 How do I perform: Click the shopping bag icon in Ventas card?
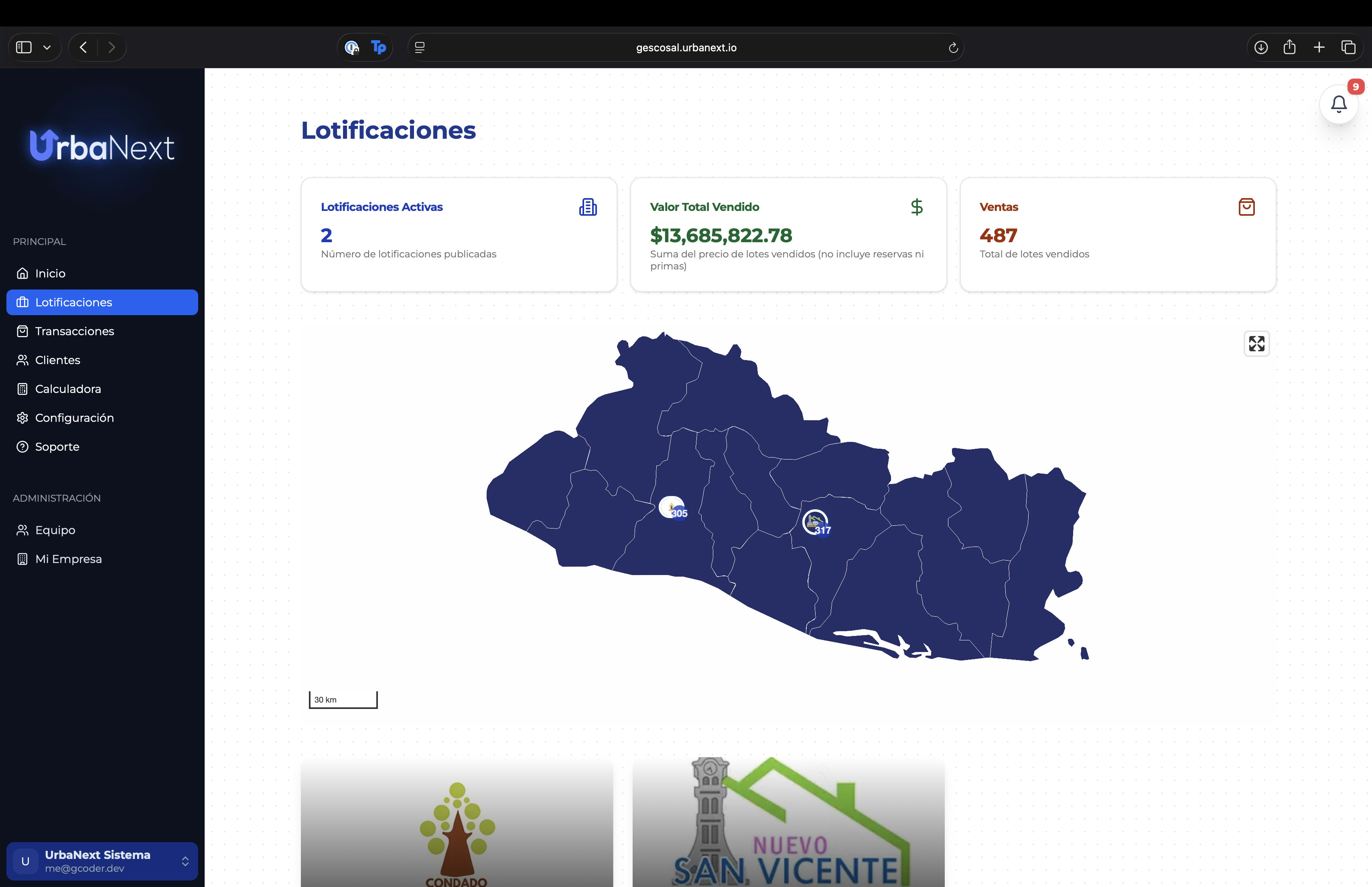click(1246, 207)
